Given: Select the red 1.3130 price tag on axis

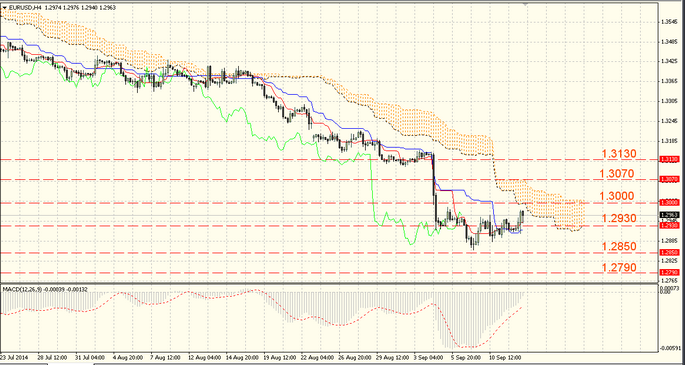Looking at the screenshot, I should pos(669,159).
